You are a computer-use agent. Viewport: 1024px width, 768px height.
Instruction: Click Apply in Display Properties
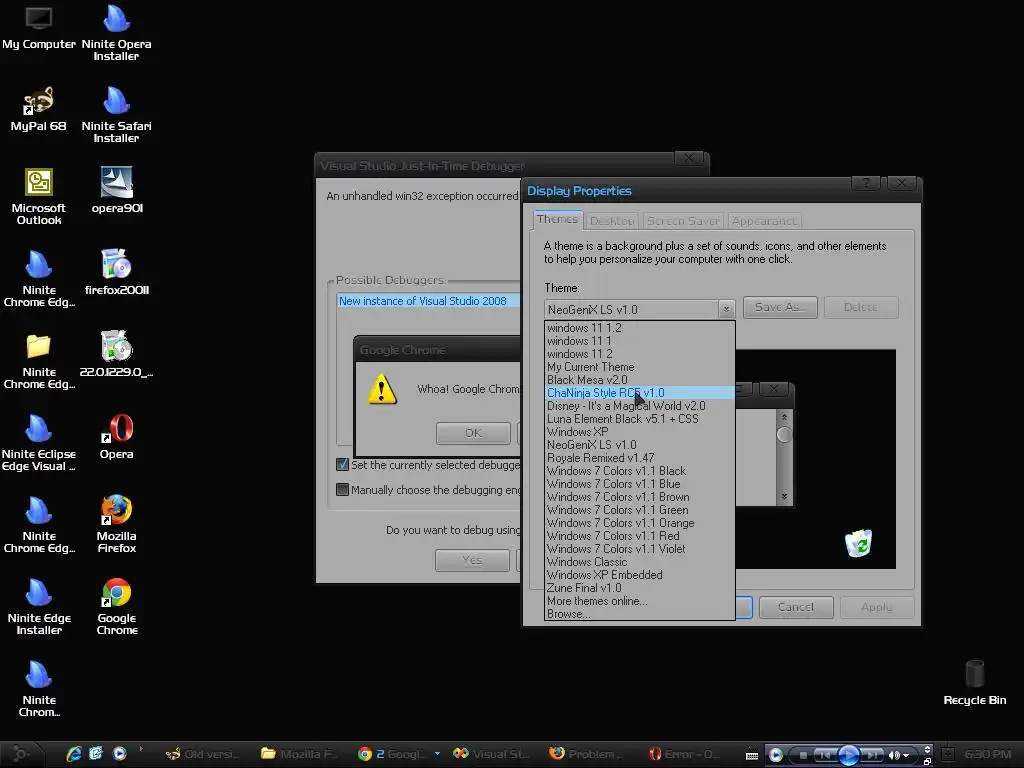click(x=876, y=607)
